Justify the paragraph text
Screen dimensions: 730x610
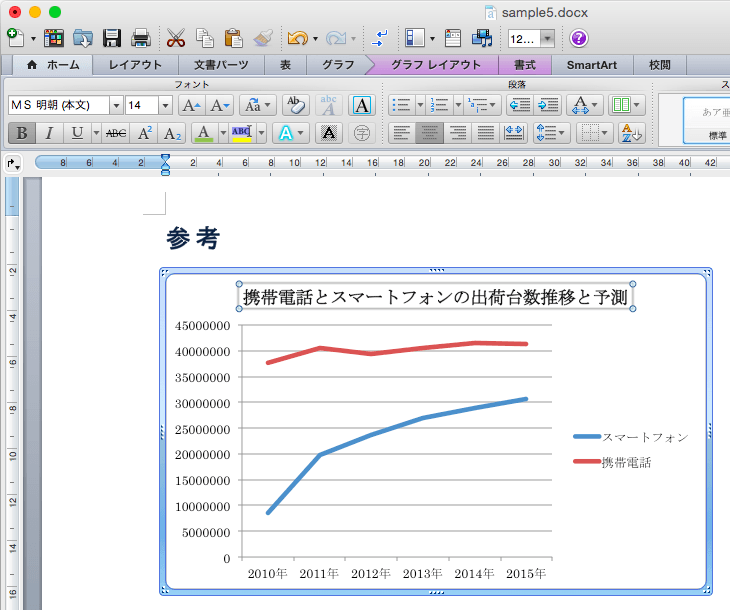pos(486,133)
